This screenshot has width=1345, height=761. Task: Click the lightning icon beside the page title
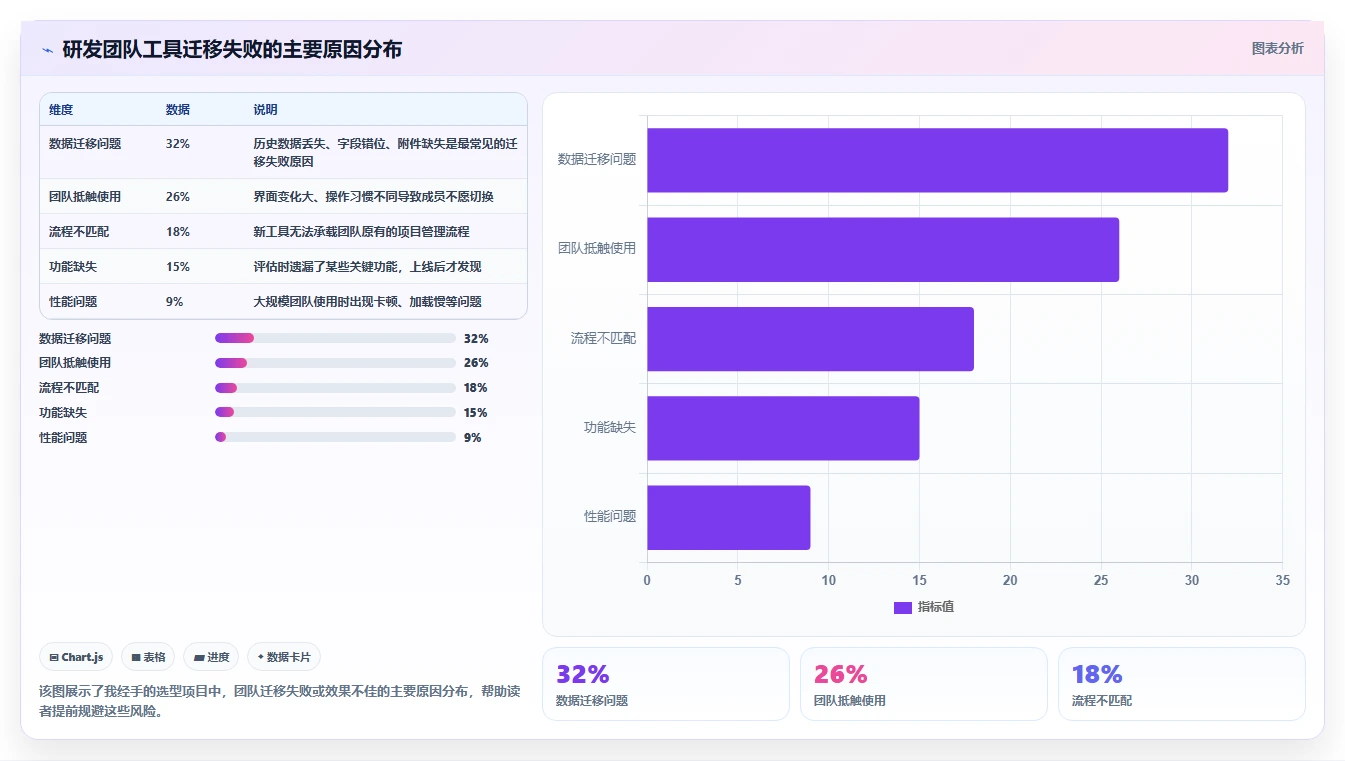(x=47, y=50)
